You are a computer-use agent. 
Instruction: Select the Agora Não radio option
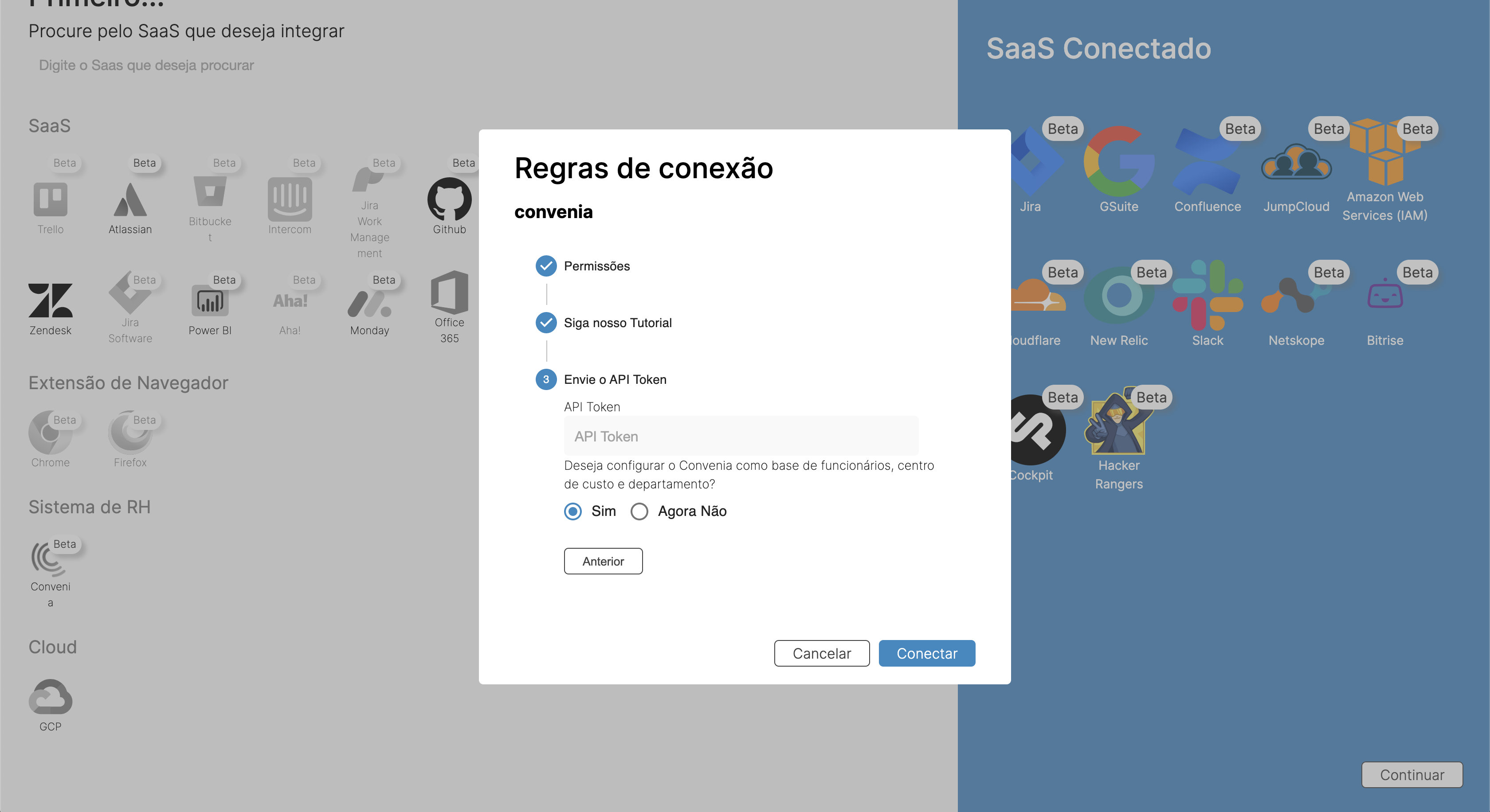coord(639,511)
